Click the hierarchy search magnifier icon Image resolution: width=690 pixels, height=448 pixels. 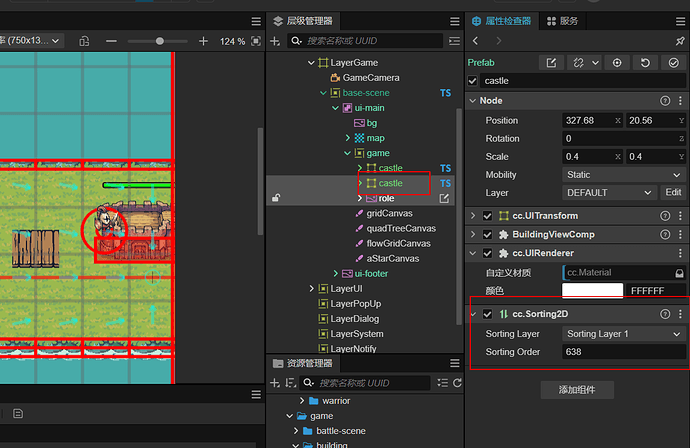297,41
